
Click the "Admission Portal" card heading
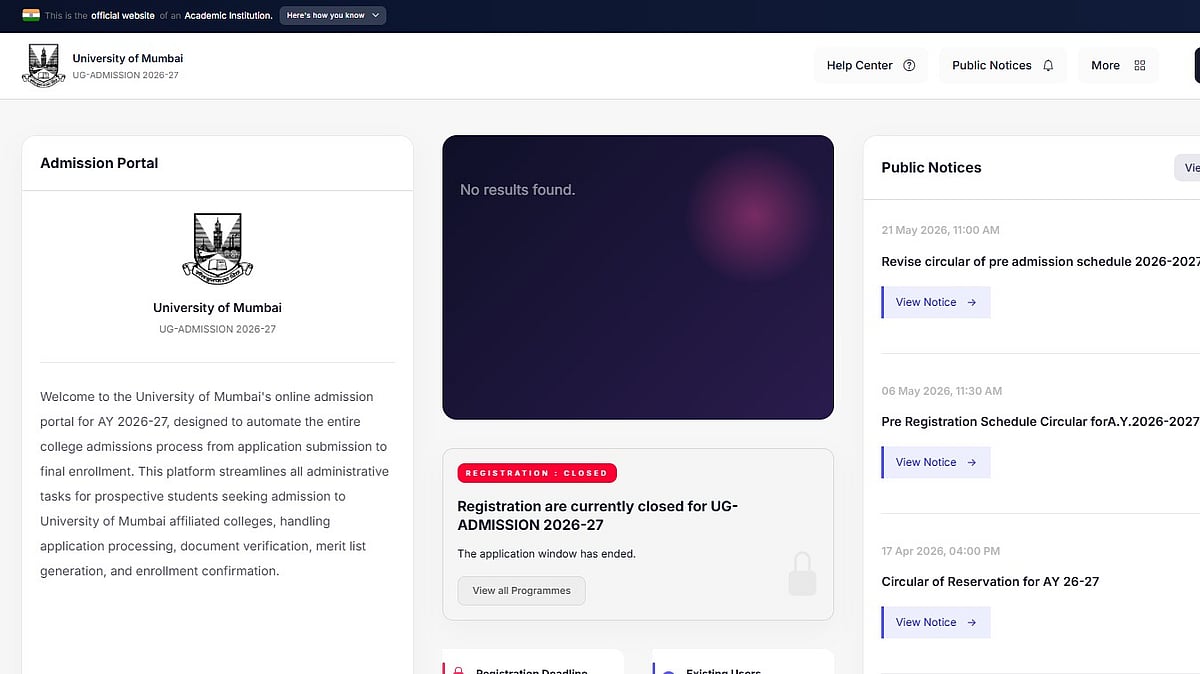pyautogui.click(x=99, y=163)
